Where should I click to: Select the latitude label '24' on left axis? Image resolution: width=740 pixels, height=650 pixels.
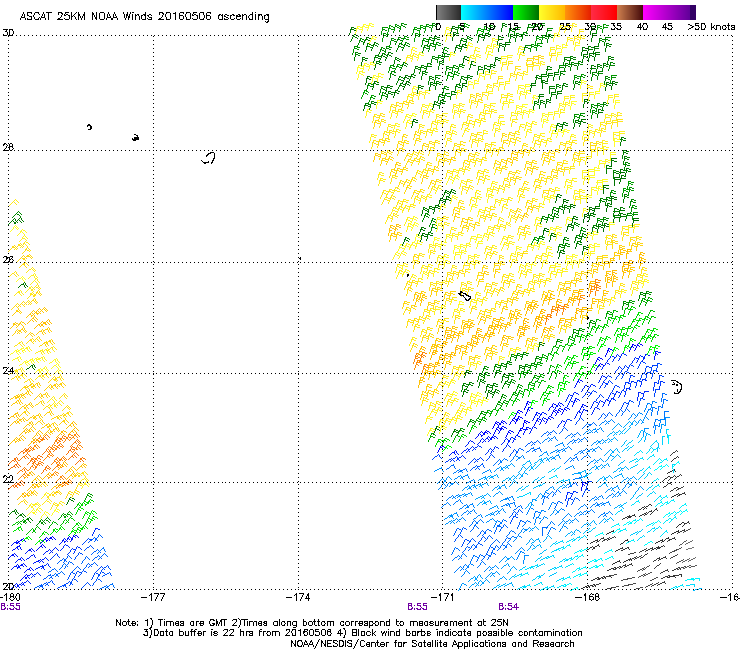pyautogui.click(x=8, y=371)
